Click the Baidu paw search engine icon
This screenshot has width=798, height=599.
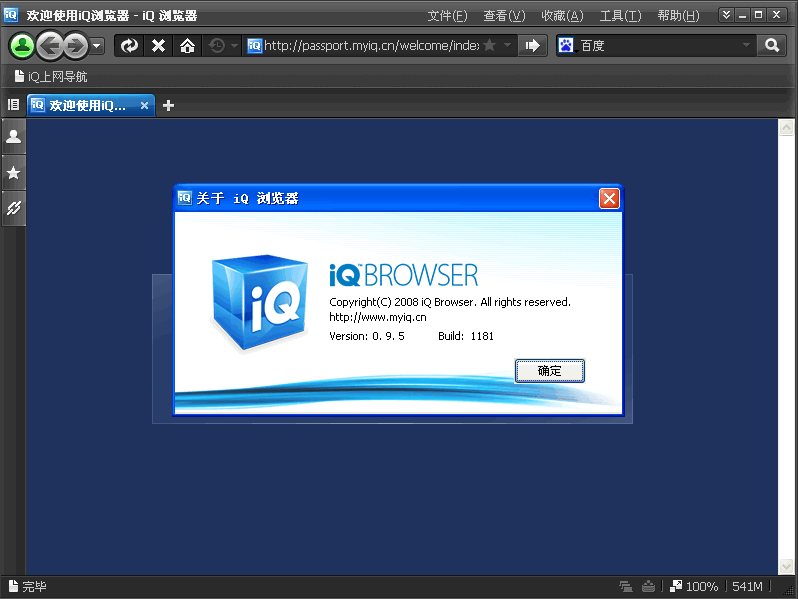(x=566, y=46)
